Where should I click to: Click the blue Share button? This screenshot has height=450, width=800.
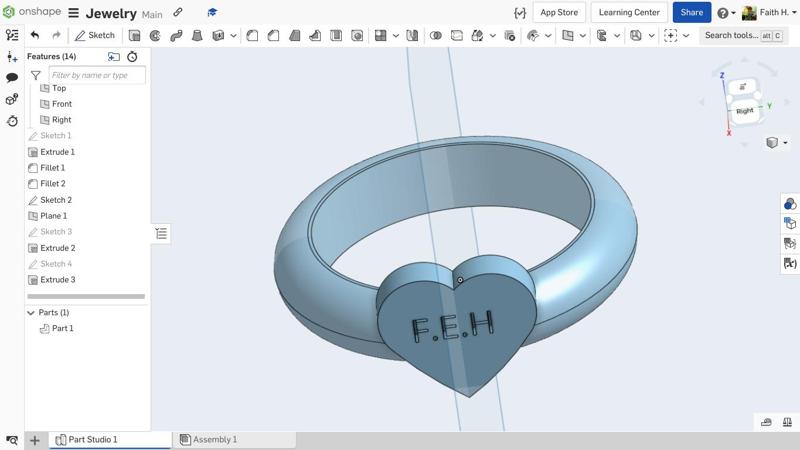pyautogui.click(x=691, y=12)
